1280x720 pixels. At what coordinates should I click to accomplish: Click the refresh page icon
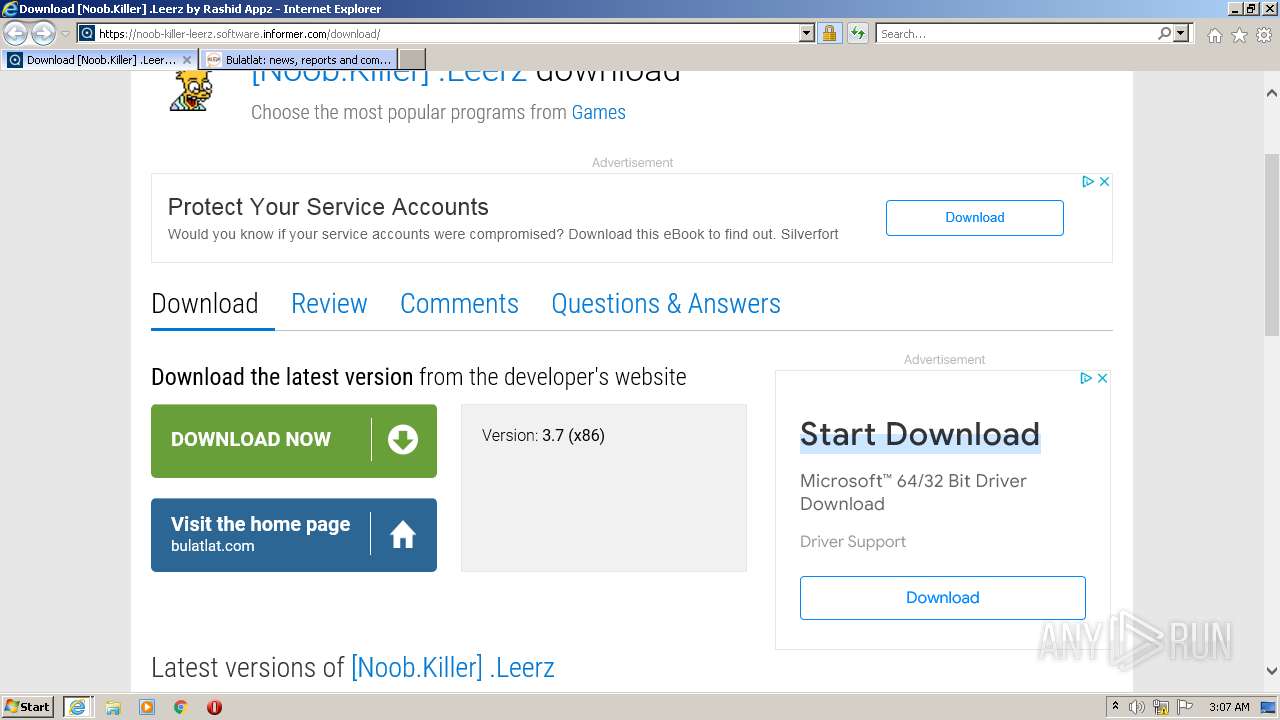858,33
